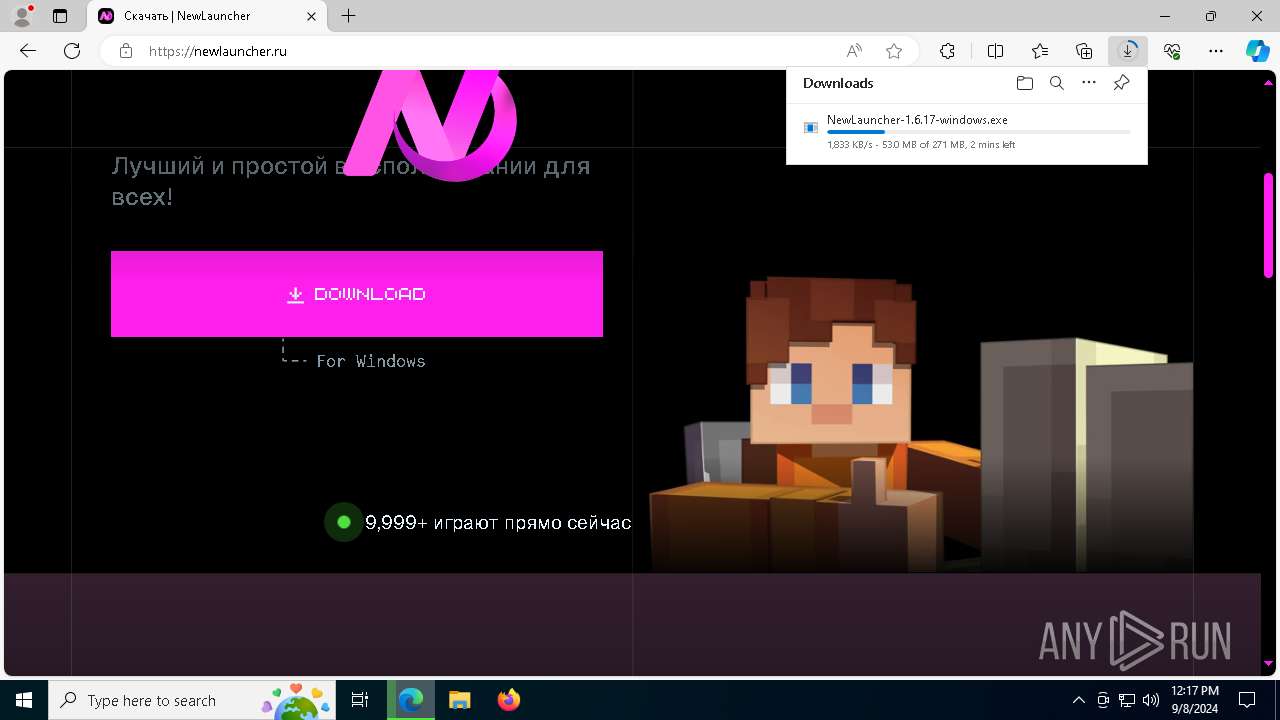Open downloads folder from Downloads panel
Image resolution: width=1280 pixels, height=720 pixels.
pyautogui.click(x=1024, y=83)
